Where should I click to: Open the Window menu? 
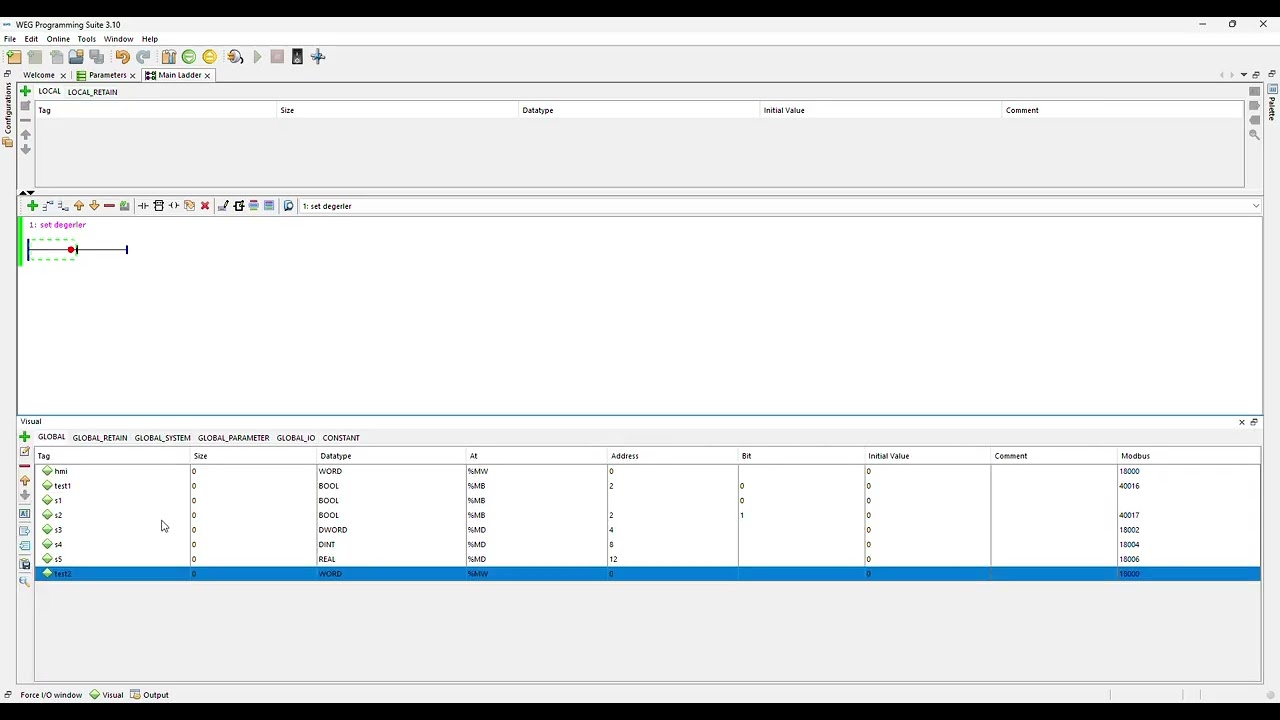[x=118, y=39]
